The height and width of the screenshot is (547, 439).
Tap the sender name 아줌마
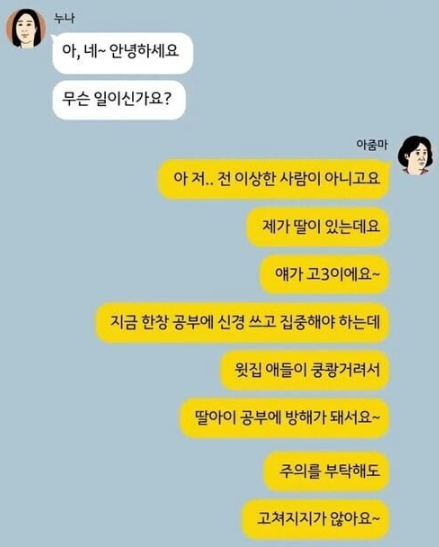[372, 145]
